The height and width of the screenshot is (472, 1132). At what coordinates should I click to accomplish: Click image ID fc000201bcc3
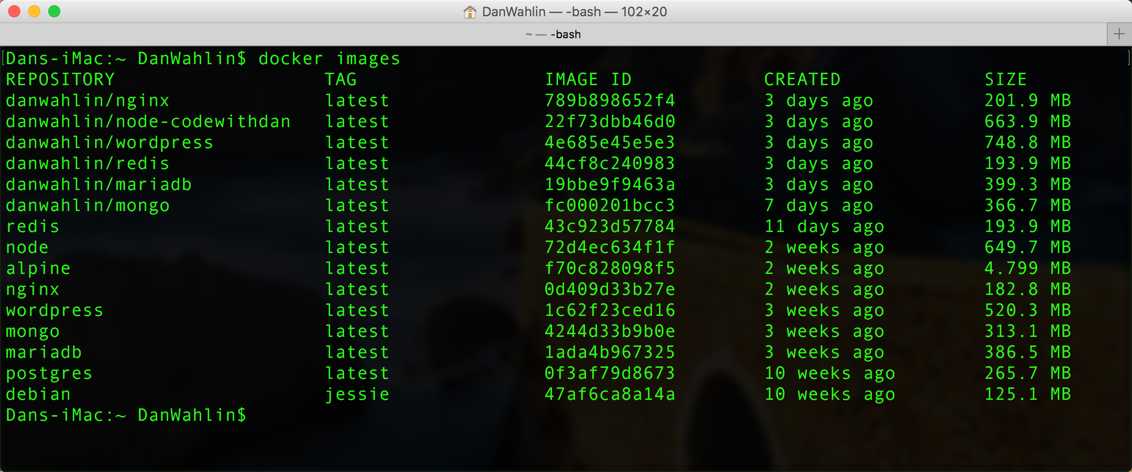[x=610, y=206]
